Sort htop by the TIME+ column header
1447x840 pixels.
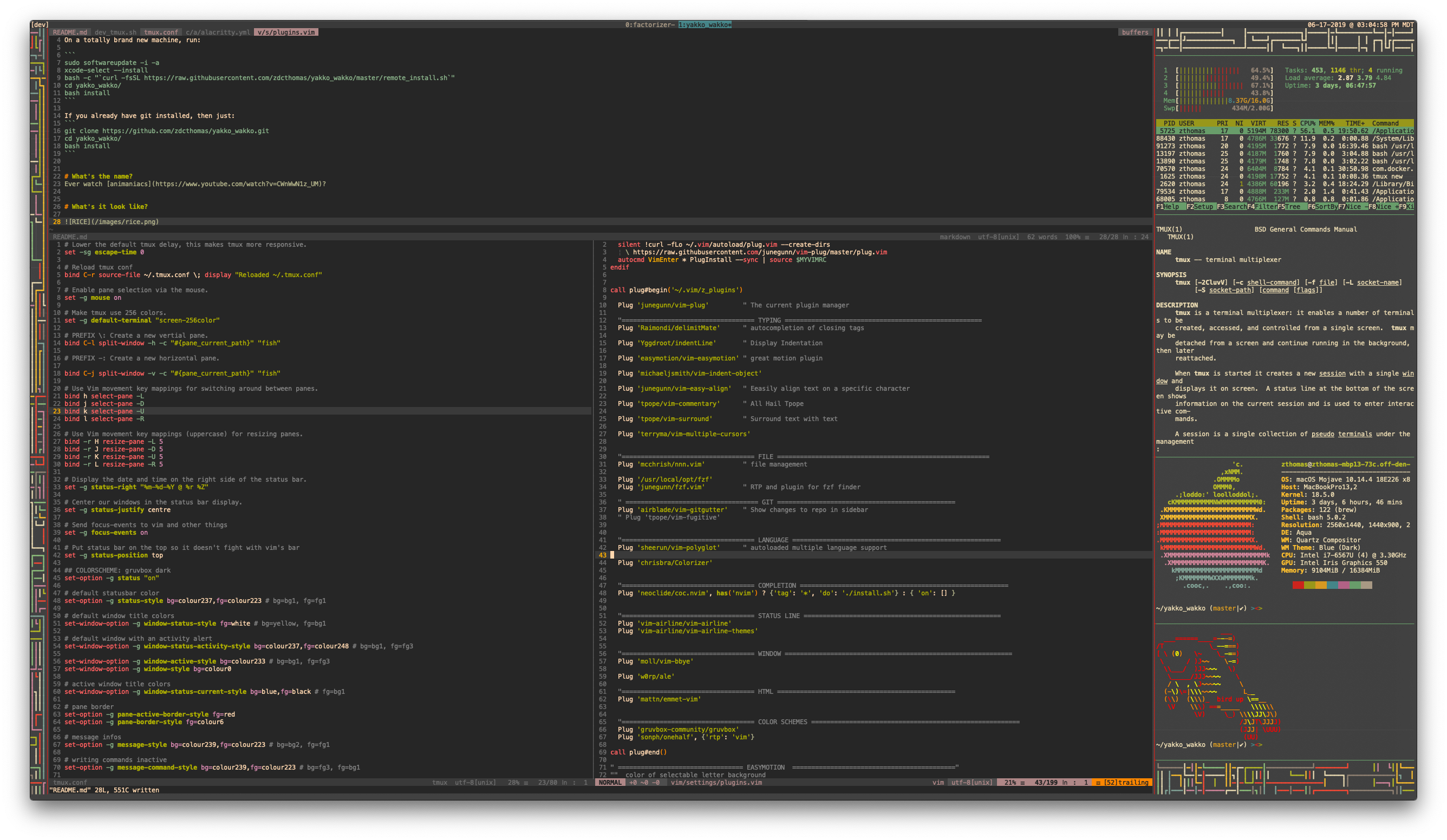pos(1355,123)
